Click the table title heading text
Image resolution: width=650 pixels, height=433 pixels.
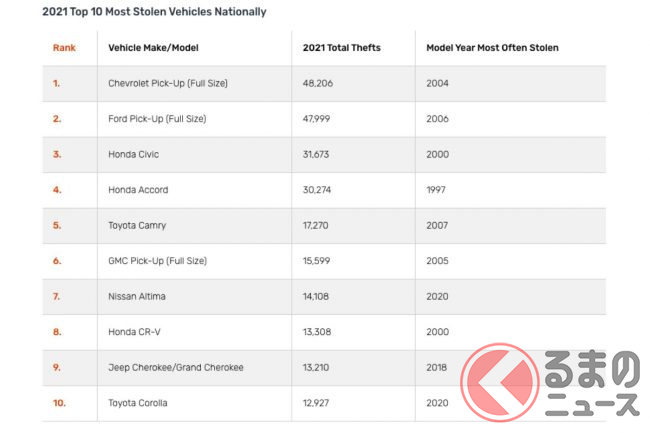(x=140, y=11)
